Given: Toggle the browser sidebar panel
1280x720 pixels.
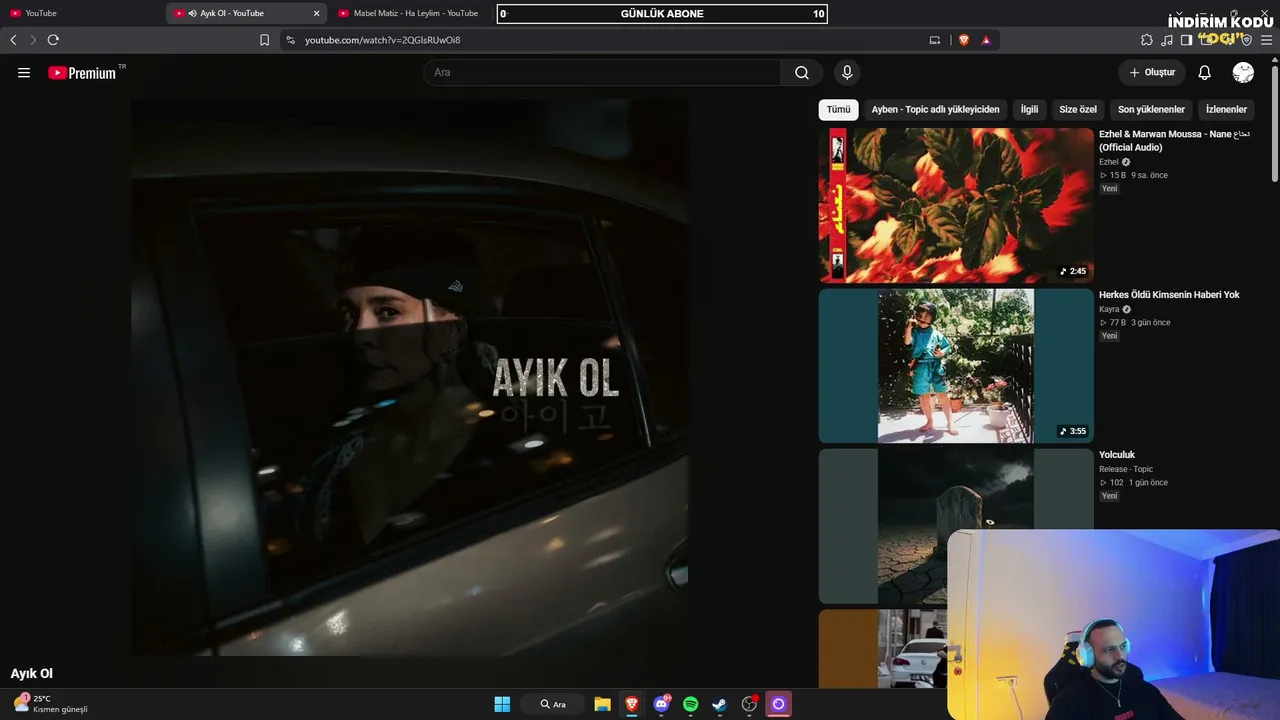Looking at the screenshot, I should click(x=1186, y=40).
